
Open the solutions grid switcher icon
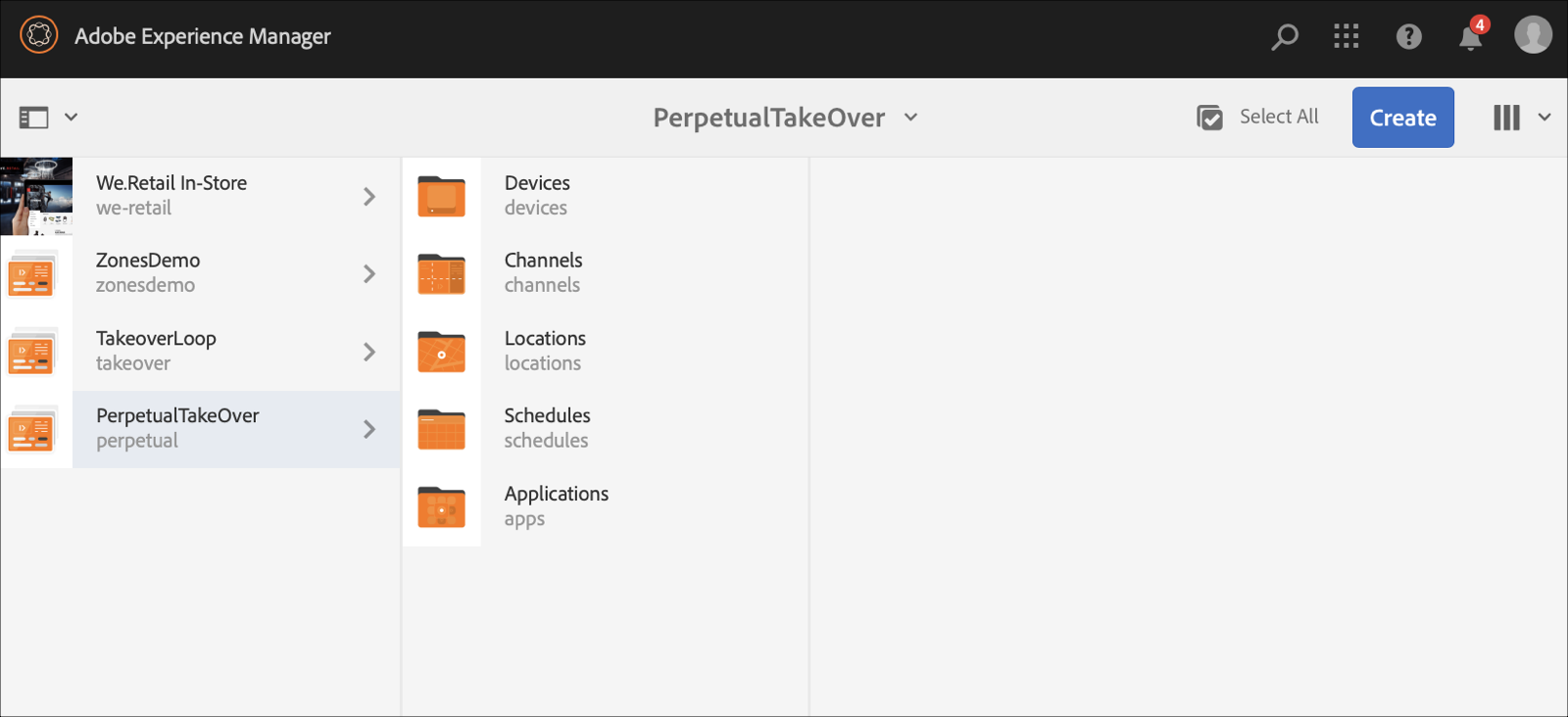(x=1347, y=37)
